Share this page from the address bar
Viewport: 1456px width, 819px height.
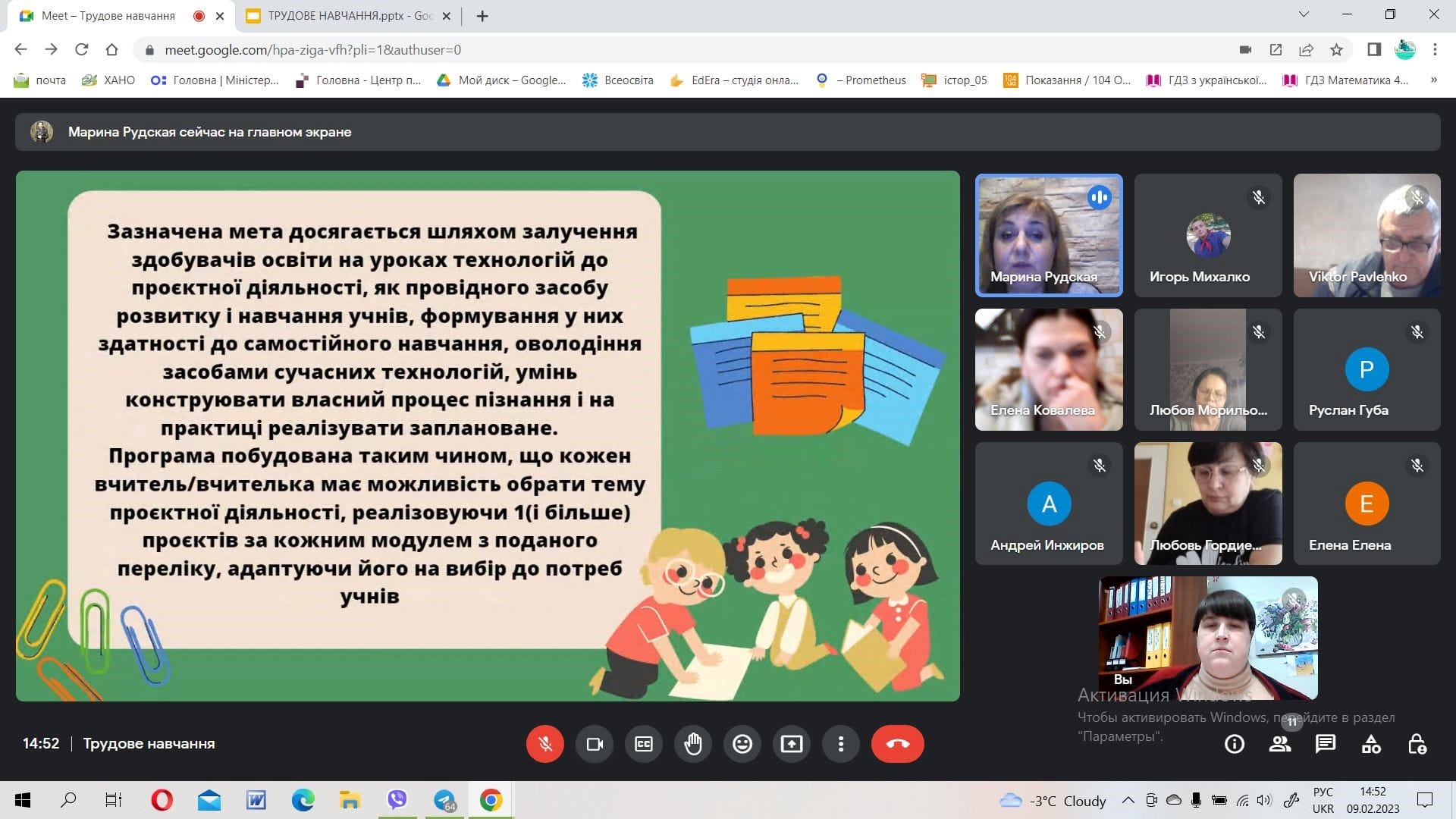coord(1306,50)
